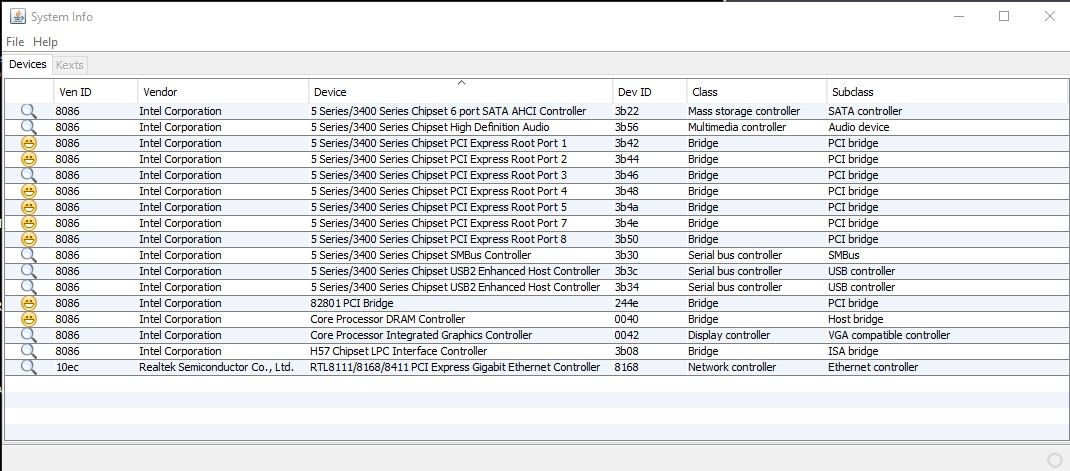This screenshot has height=471, width=1070.
Task: Sort by the Class column header
Action: tap(757, 91)
